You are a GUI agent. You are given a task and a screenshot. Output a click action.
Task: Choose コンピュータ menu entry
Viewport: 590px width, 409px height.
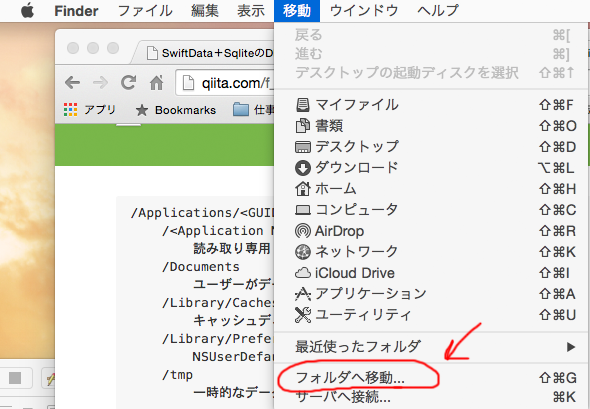[432, 210]
